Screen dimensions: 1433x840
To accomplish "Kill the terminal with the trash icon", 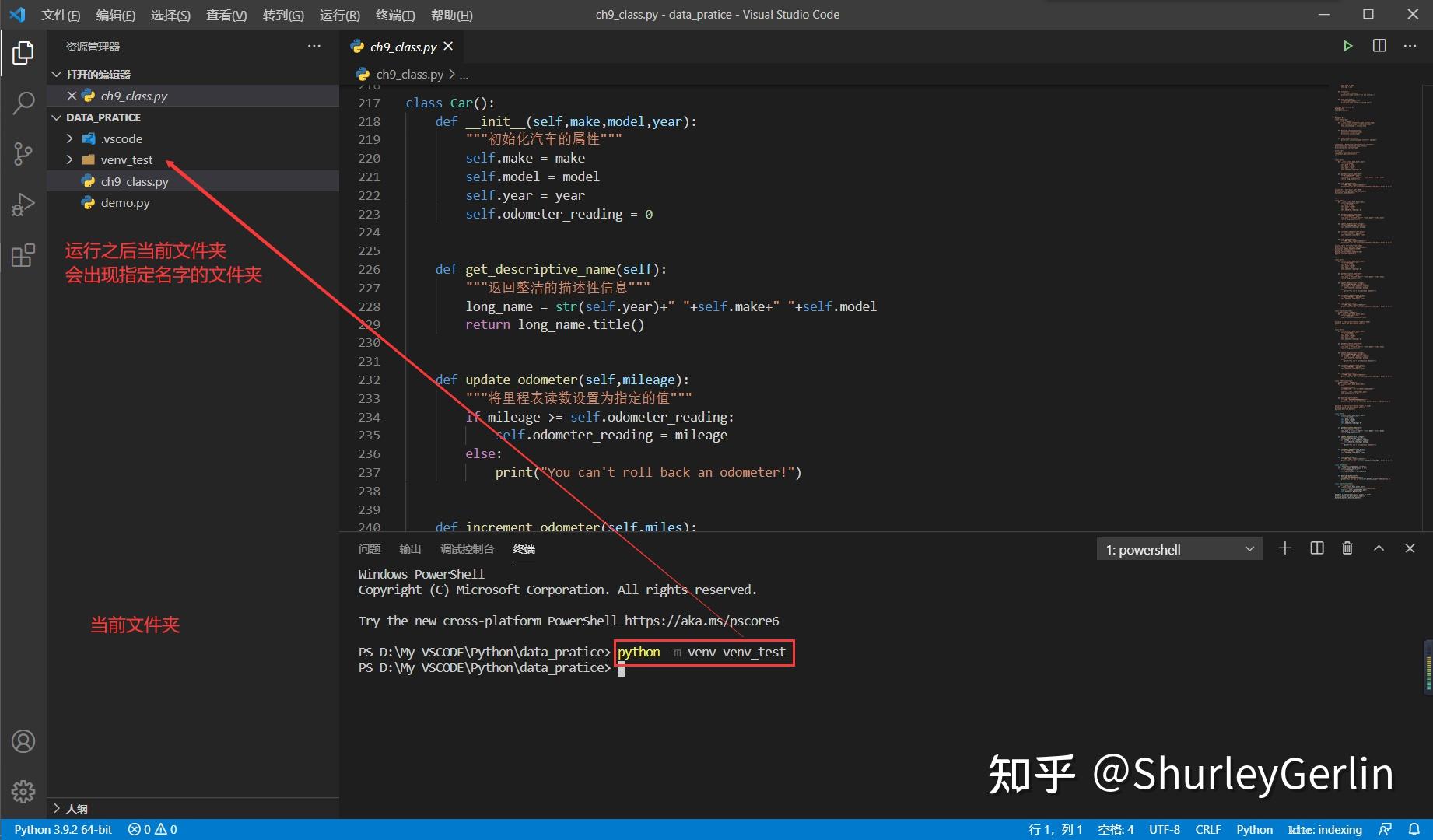I will [1347, 548].
